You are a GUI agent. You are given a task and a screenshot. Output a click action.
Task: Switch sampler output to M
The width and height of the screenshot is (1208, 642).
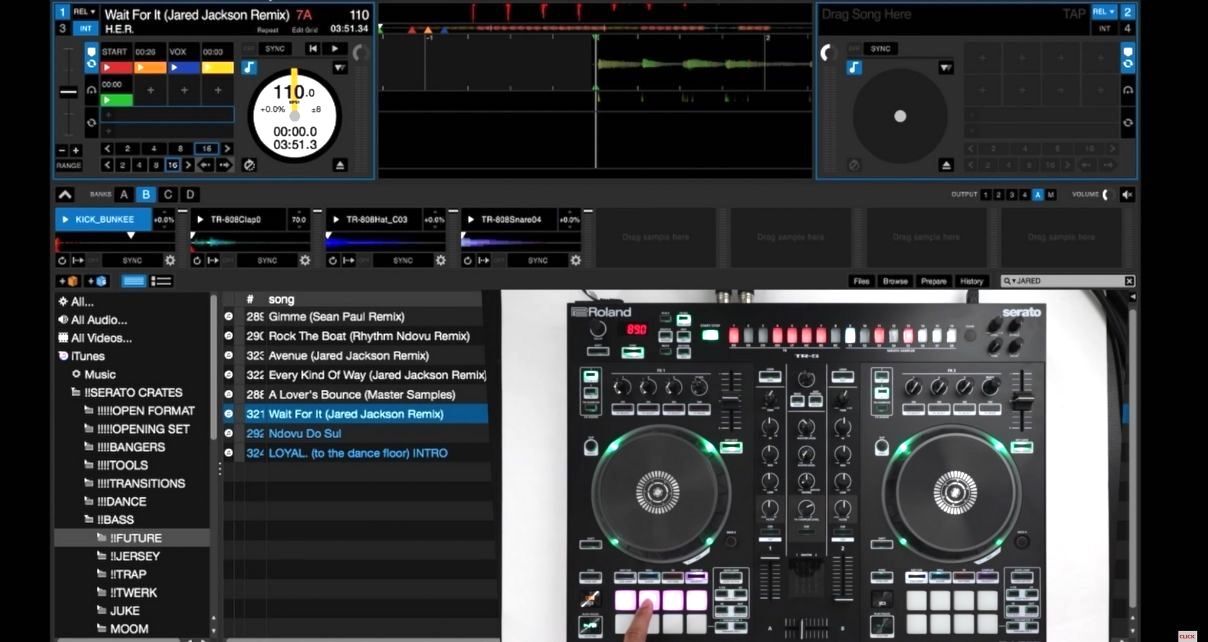click(1050, 195)
